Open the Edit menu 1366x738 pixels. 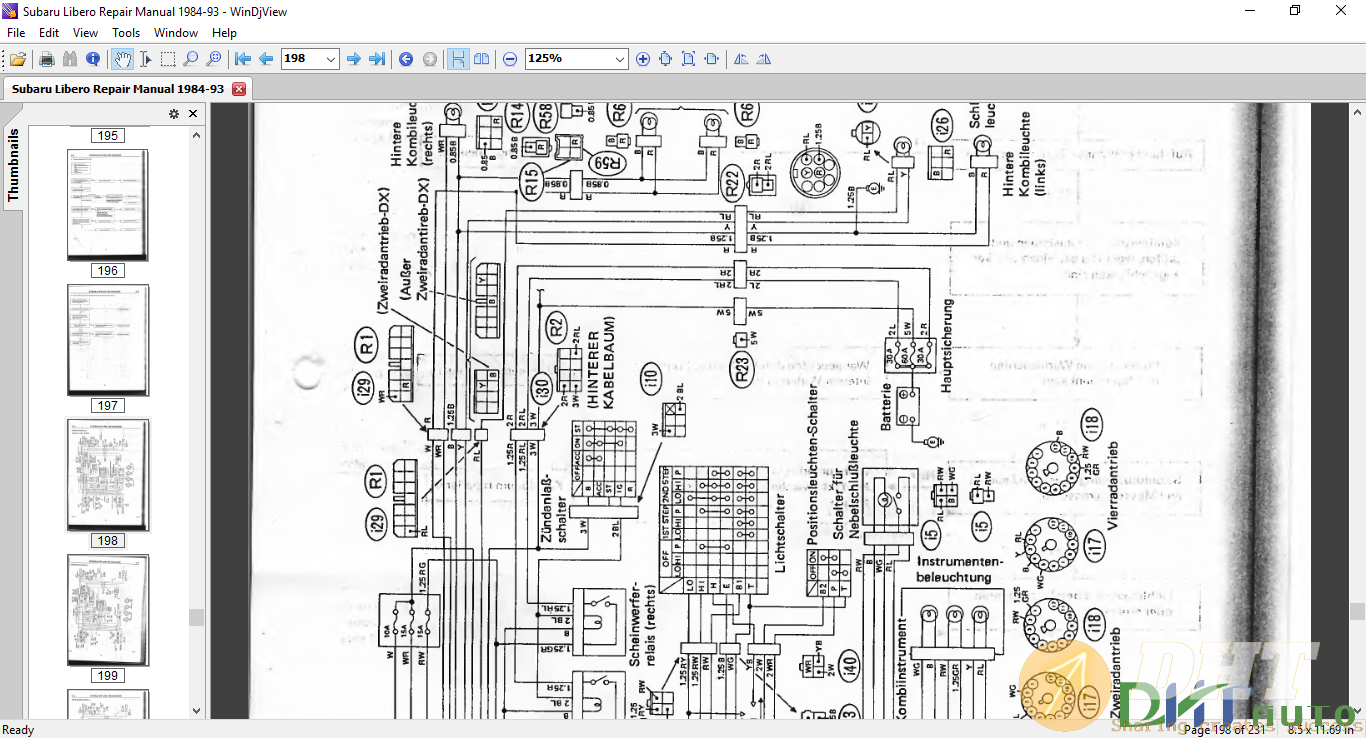(49, 33)
